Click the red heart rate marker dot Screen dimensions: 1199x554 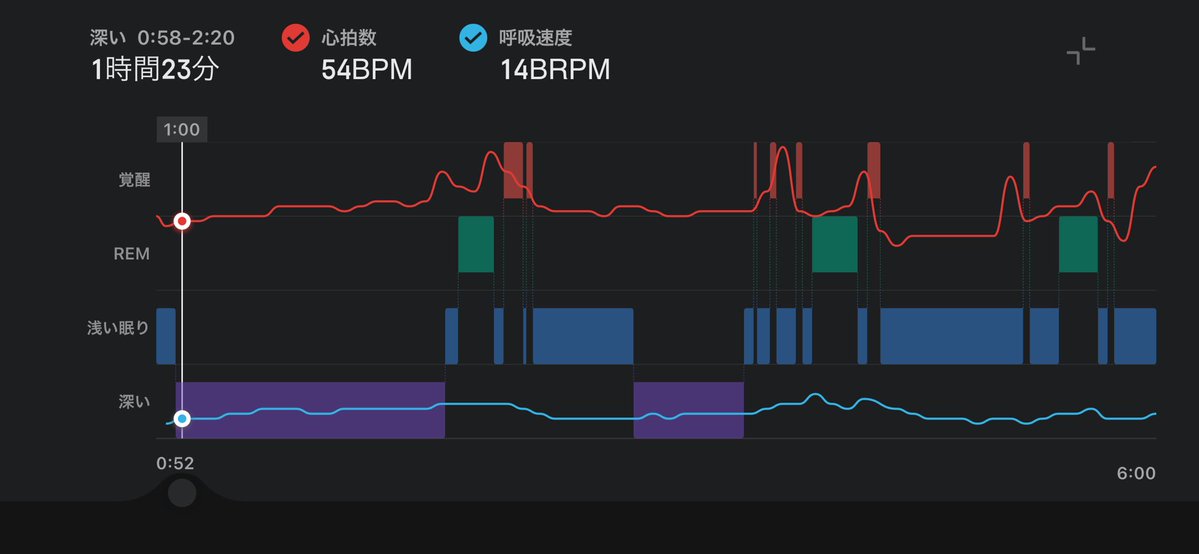tap(182, 221)
